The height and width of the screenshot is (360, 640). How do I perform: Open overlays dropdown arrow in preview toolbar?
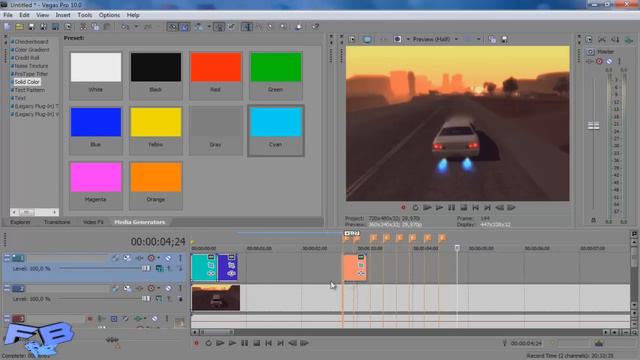(x=478, y=39)
